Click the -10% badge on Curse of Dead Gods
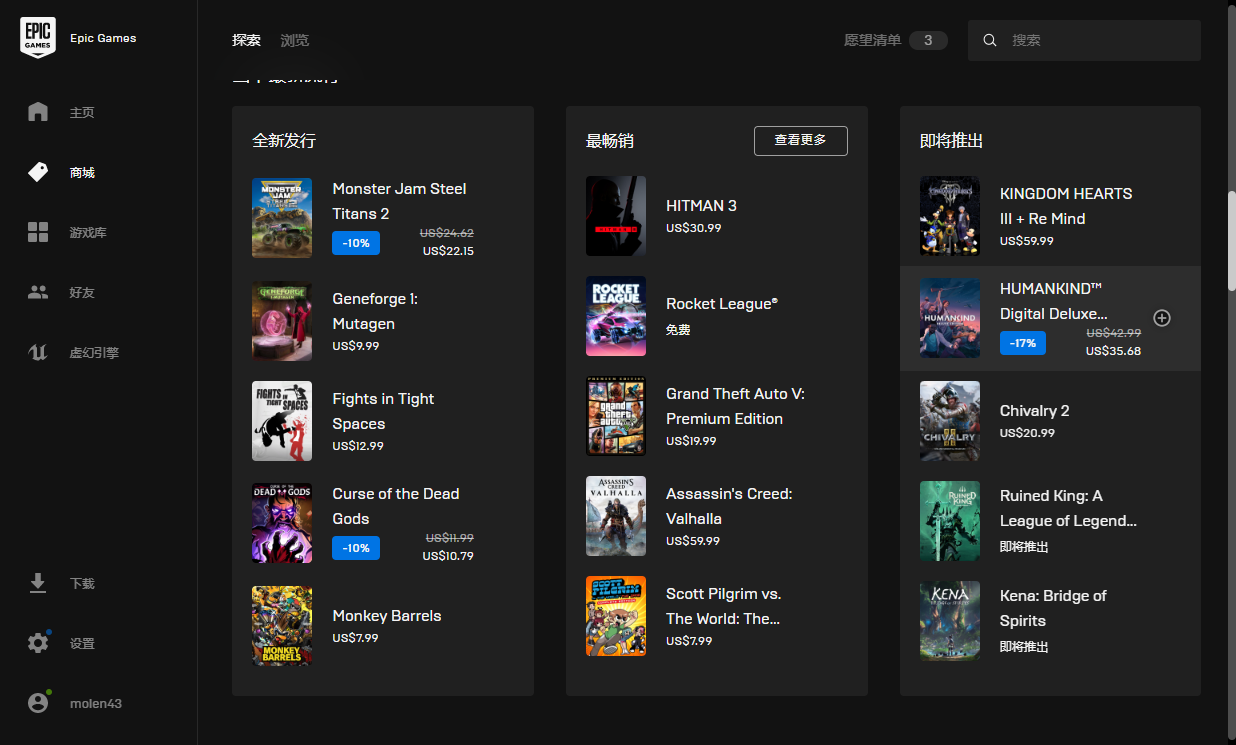This screenshot has height=745, width=1236. [356, 548]
